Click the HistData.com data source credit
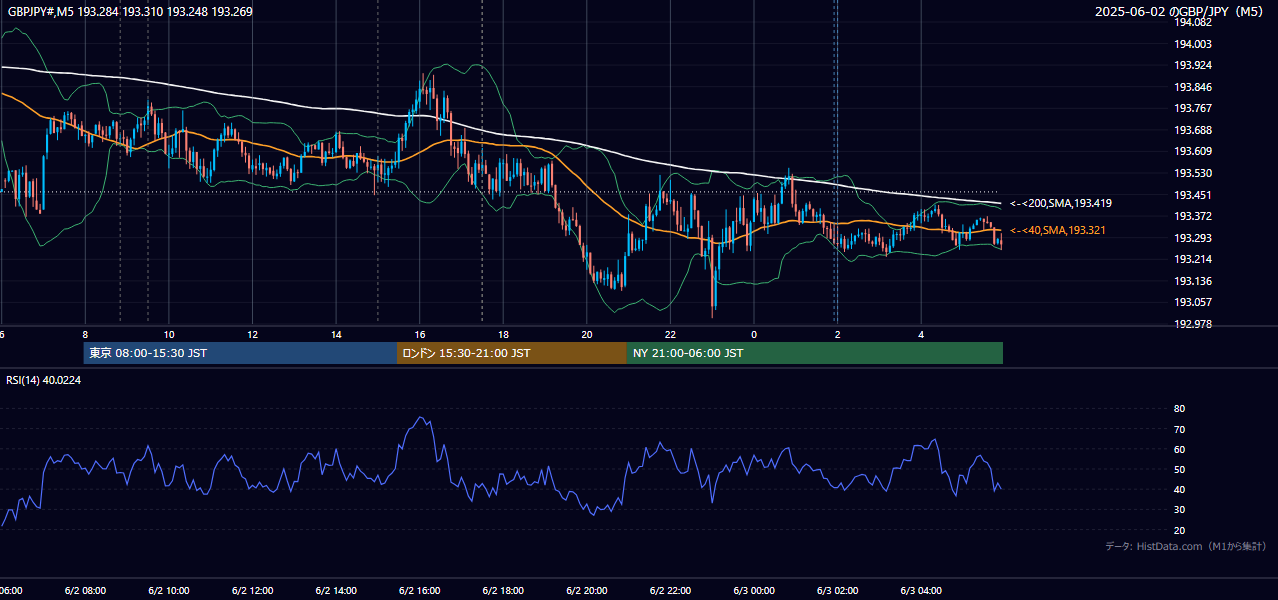 pyautogui.click(x=1185, y=546)
